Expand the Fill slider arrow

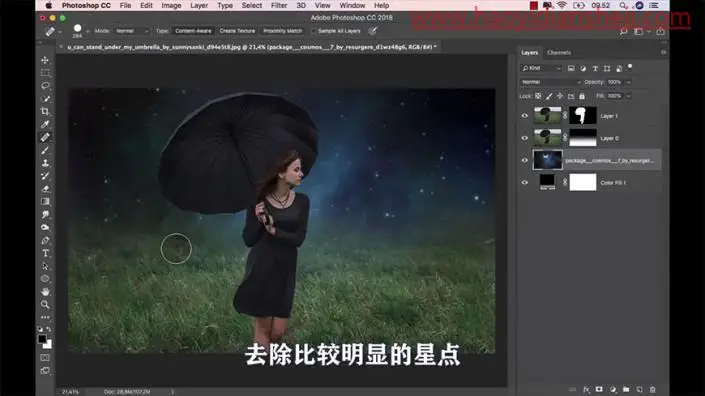(x=628, y=96)
